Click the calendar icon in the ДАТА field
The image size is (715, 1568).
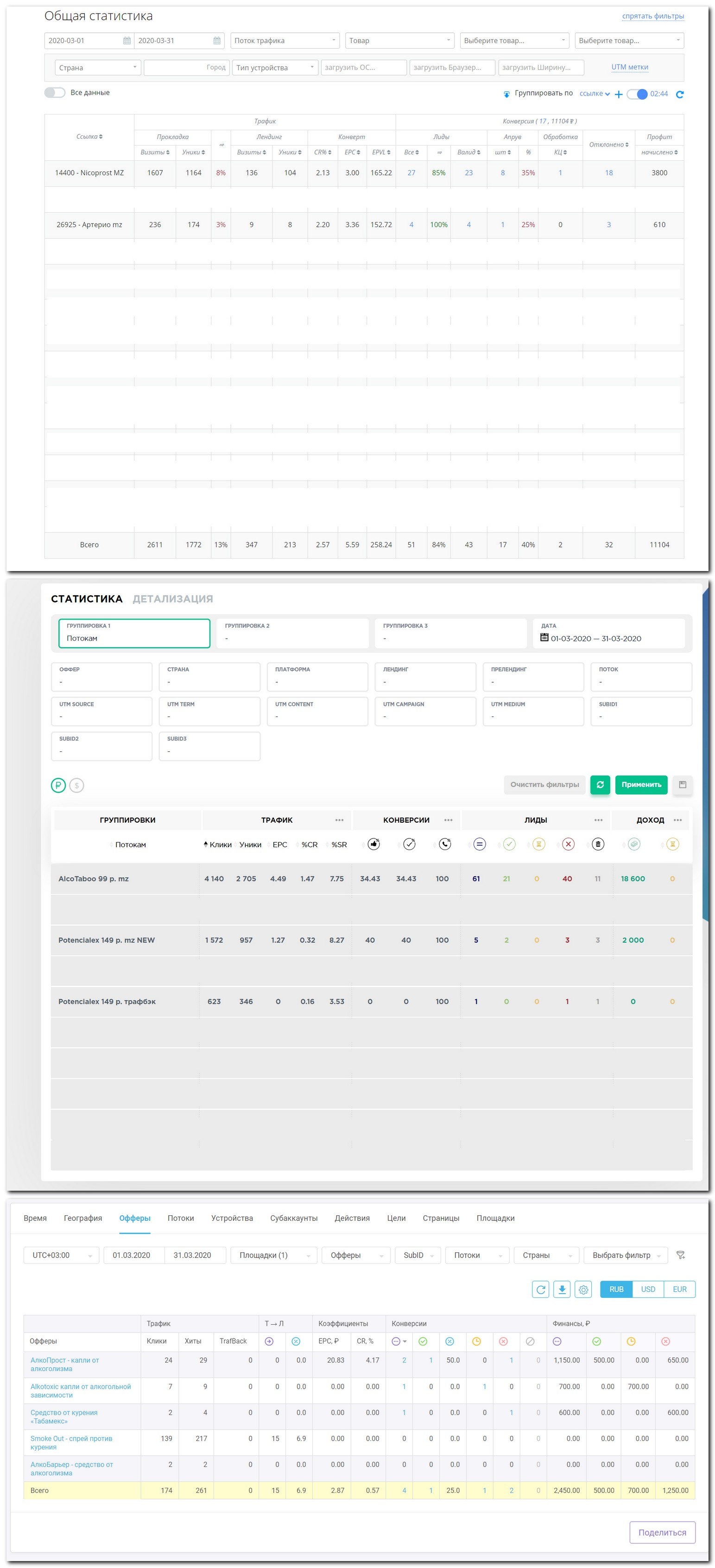coord(544,638)
